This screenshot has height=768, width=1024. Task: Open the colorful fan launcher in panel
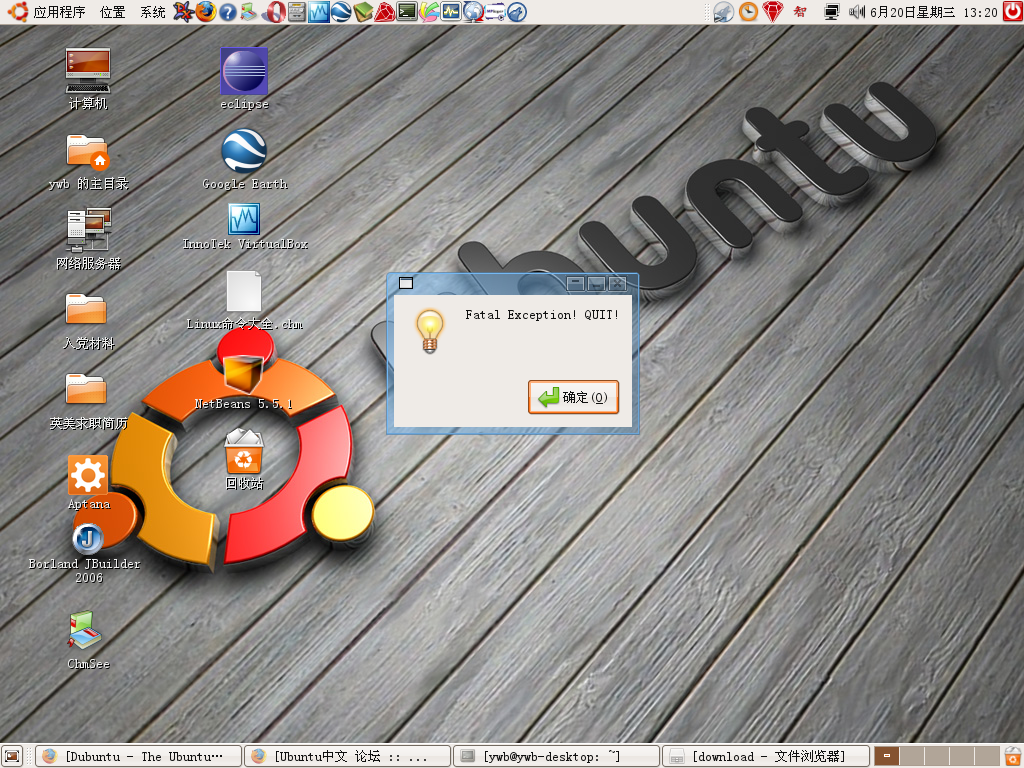pyautogui.click(x=429, y=12)
